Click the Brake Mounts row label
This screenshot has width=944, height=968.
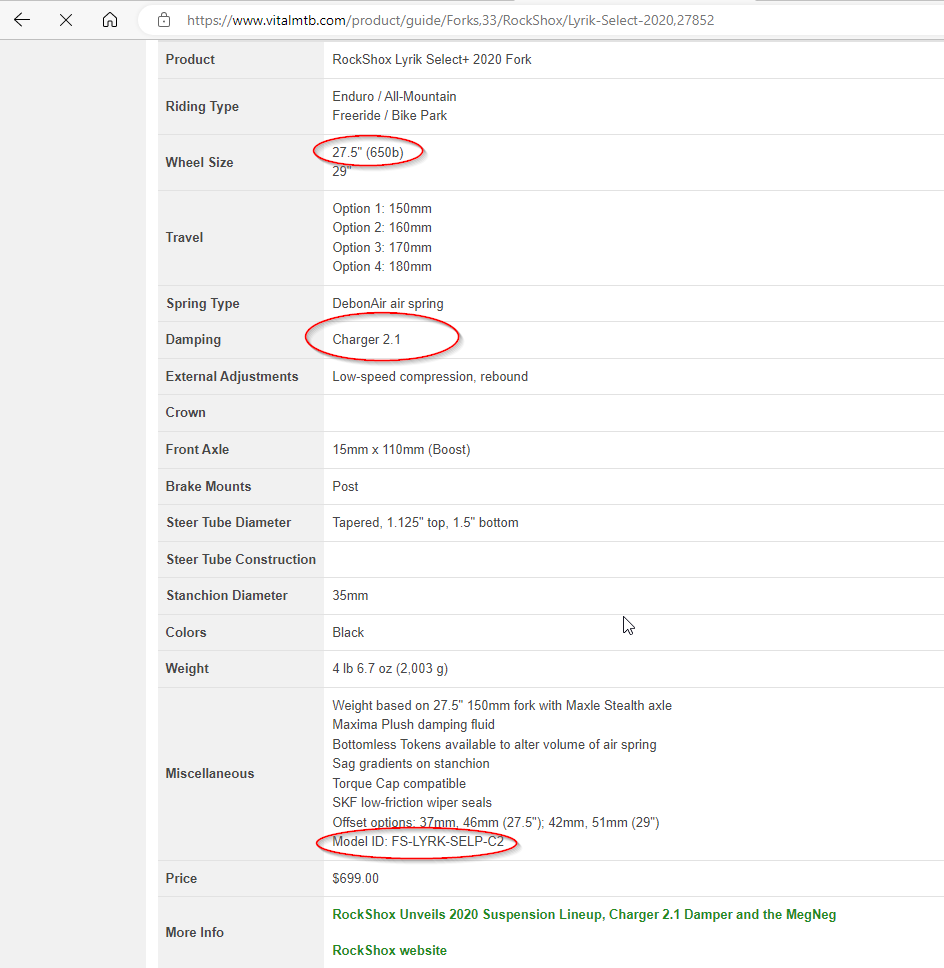pyautogui.click(x=208, y=486)
